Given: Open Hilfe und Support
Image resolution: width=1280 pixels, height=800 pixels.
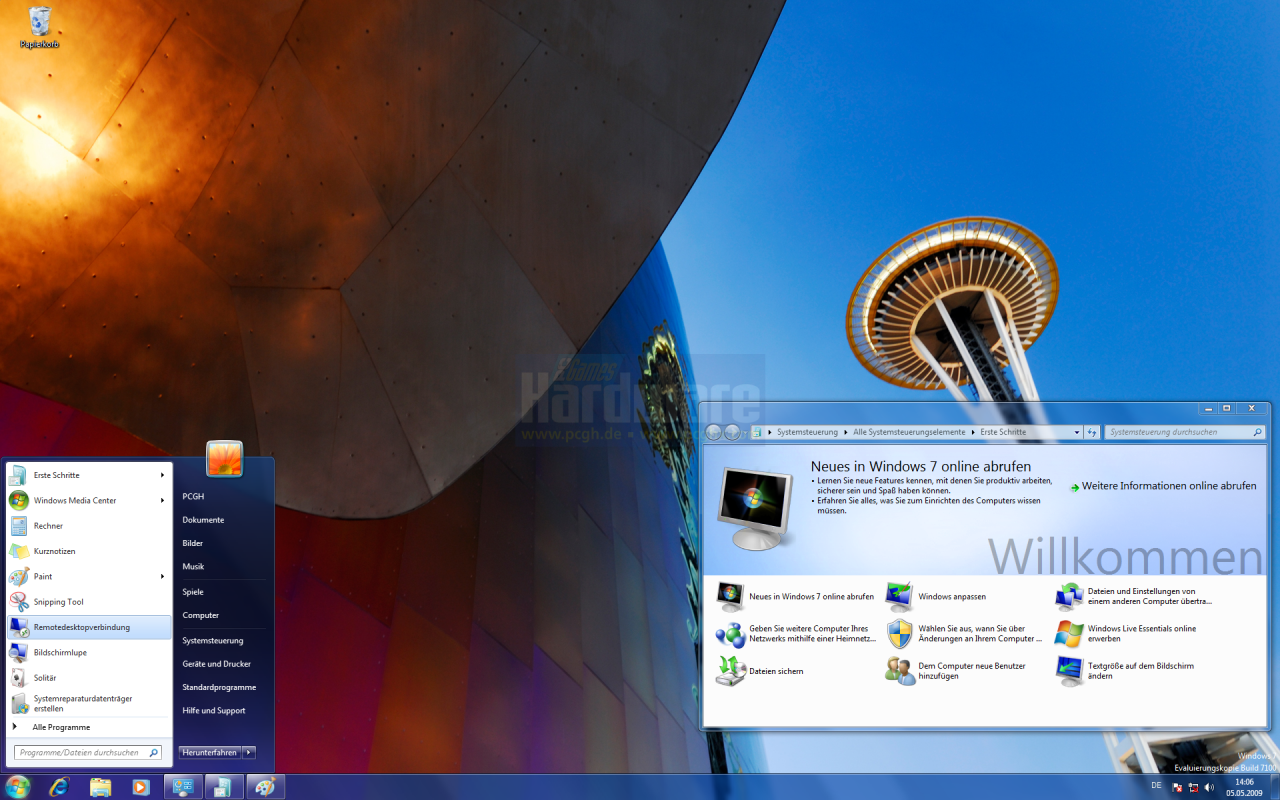Looking at the screenshot, I should tap(213, 710).
